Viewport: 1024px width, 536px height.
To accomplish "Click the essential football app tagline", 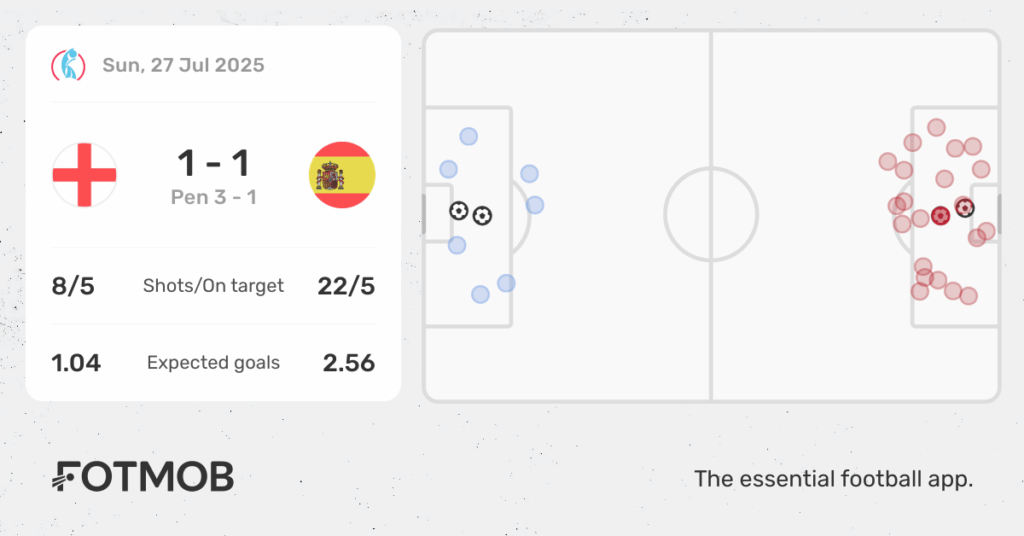I will [833, 479].
